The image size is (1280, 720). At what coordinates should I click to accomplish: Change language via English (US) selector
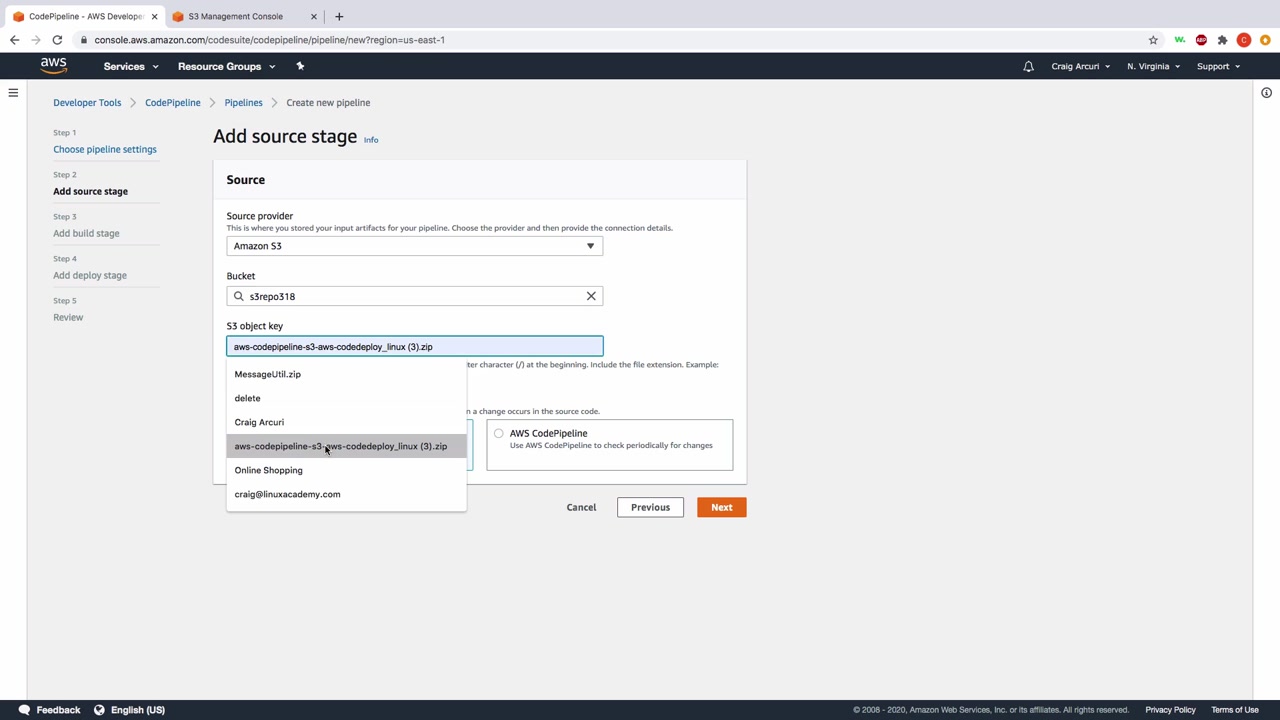129,710
